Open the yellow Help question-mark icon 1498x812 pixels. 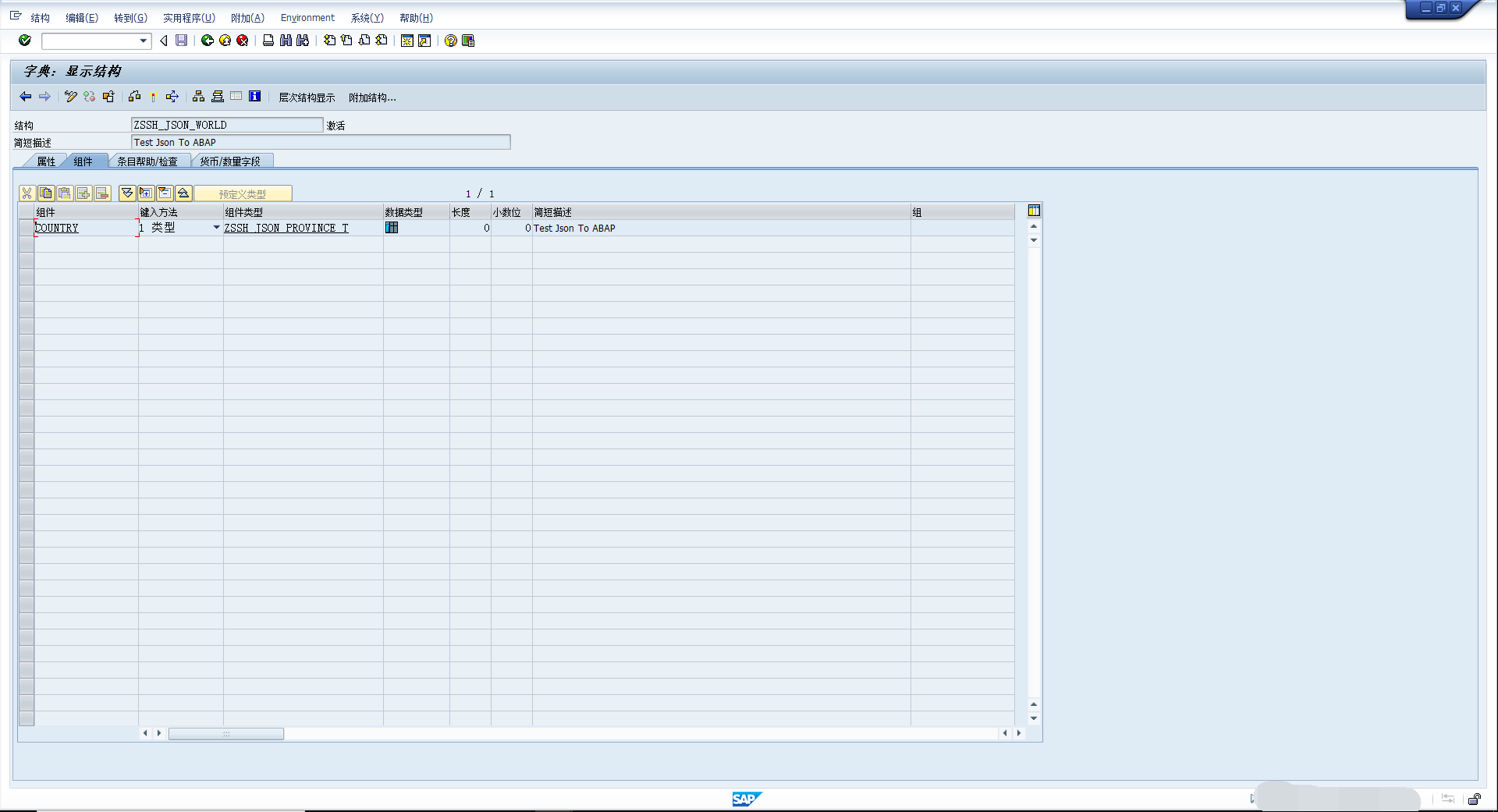tap(450, 41)
